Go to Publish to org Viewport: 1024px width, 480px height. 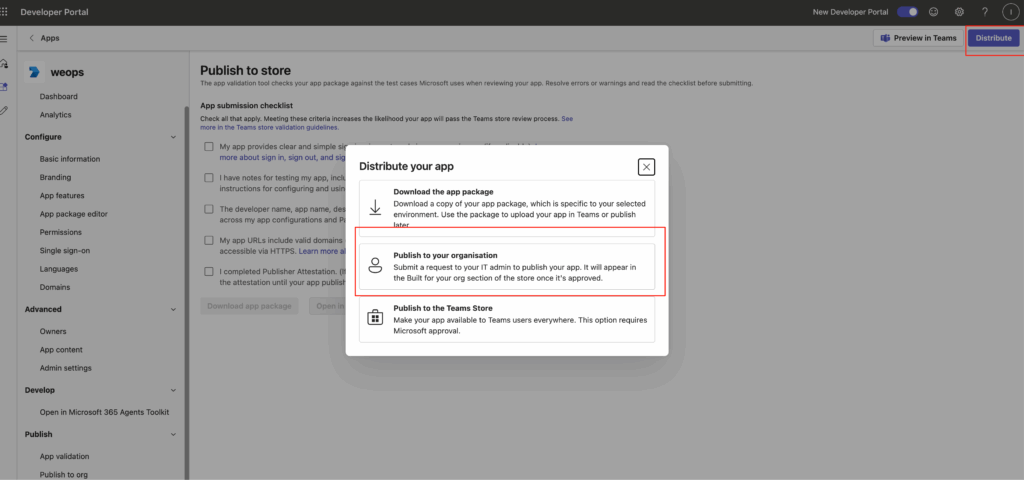[63, 475]
